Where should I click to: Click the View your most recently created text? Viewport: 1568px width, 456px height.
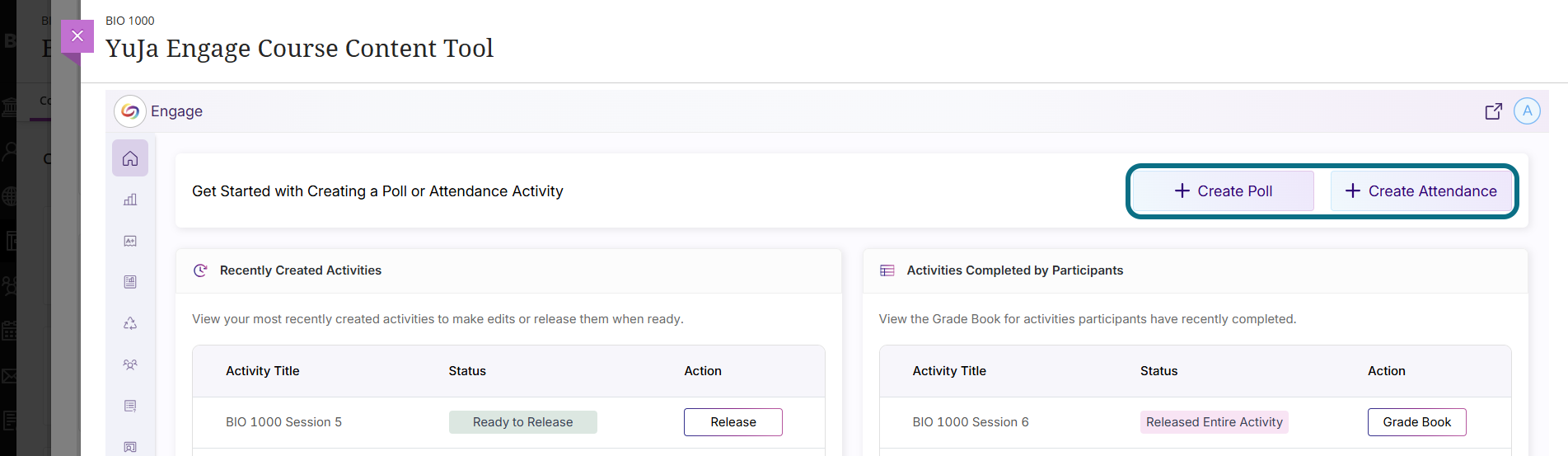(x=438, y=319)
